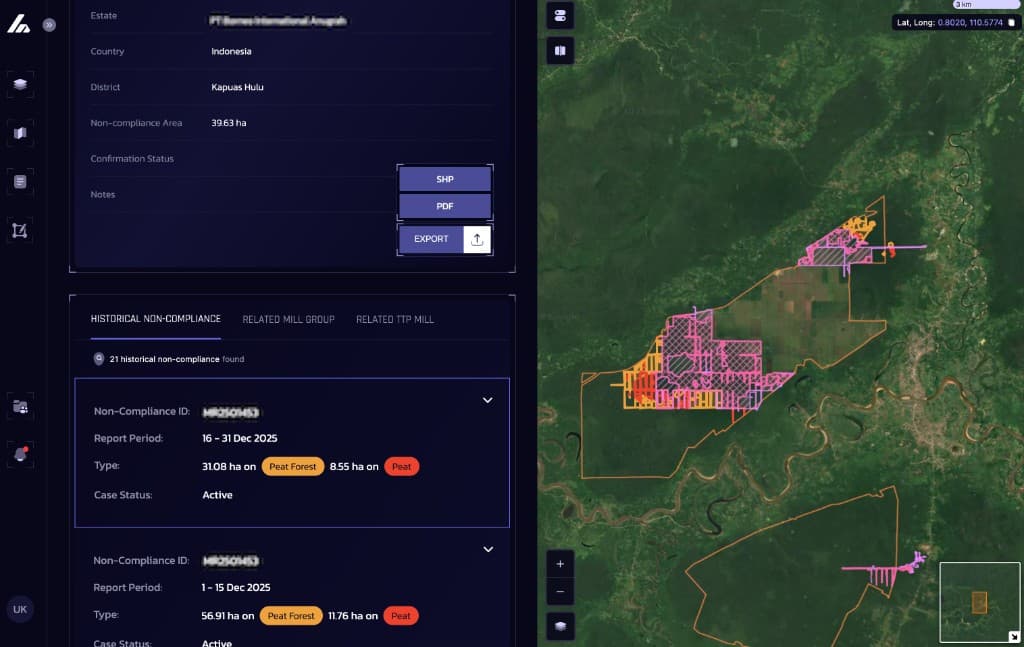Switch to Historical Non-Compliance tab
Image resolution: width=1024 pixels, height=647 pixels.
[x=155, y=319]
